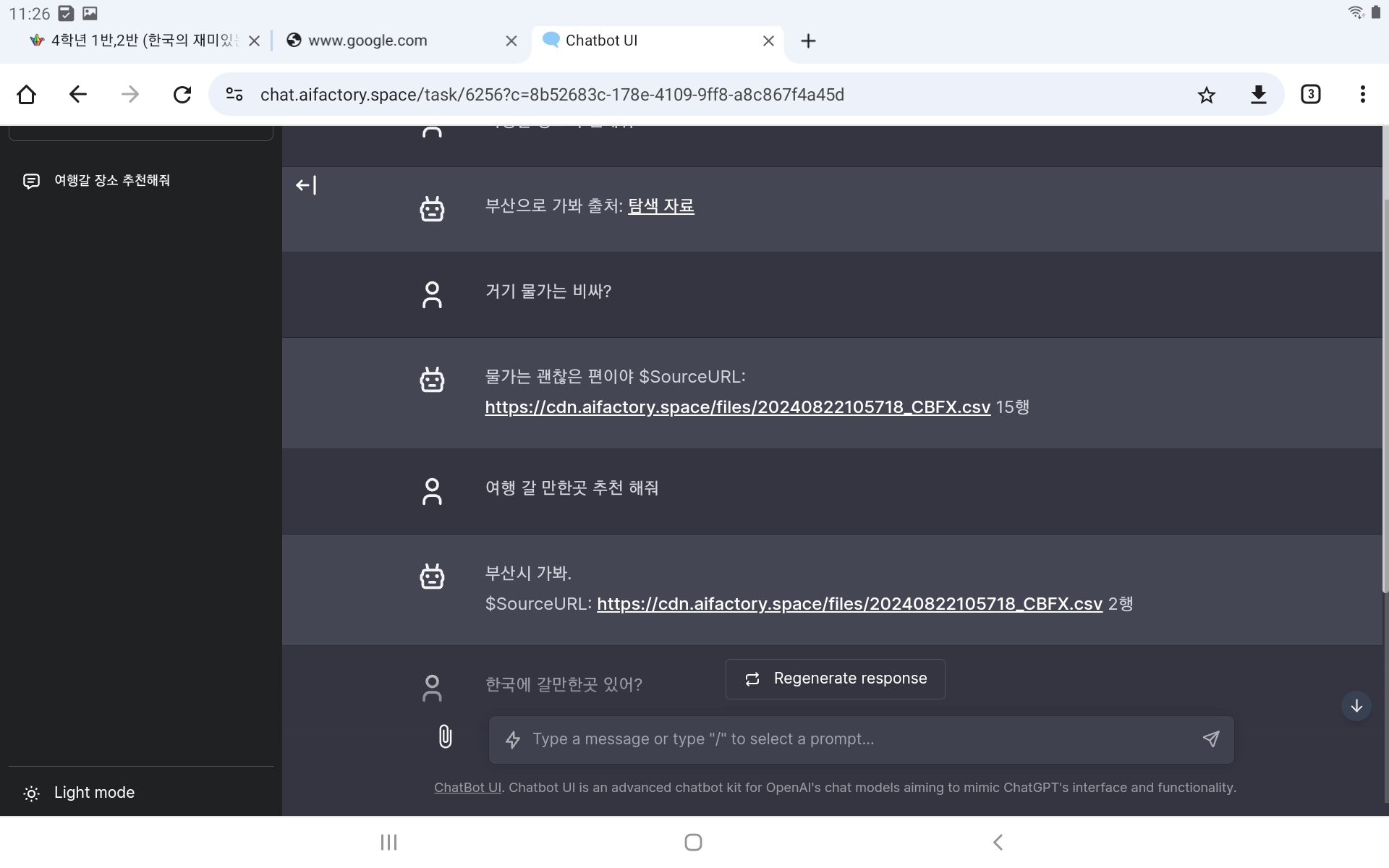
Task: Click the browser download icon
Action: (x=1258, y=95)
